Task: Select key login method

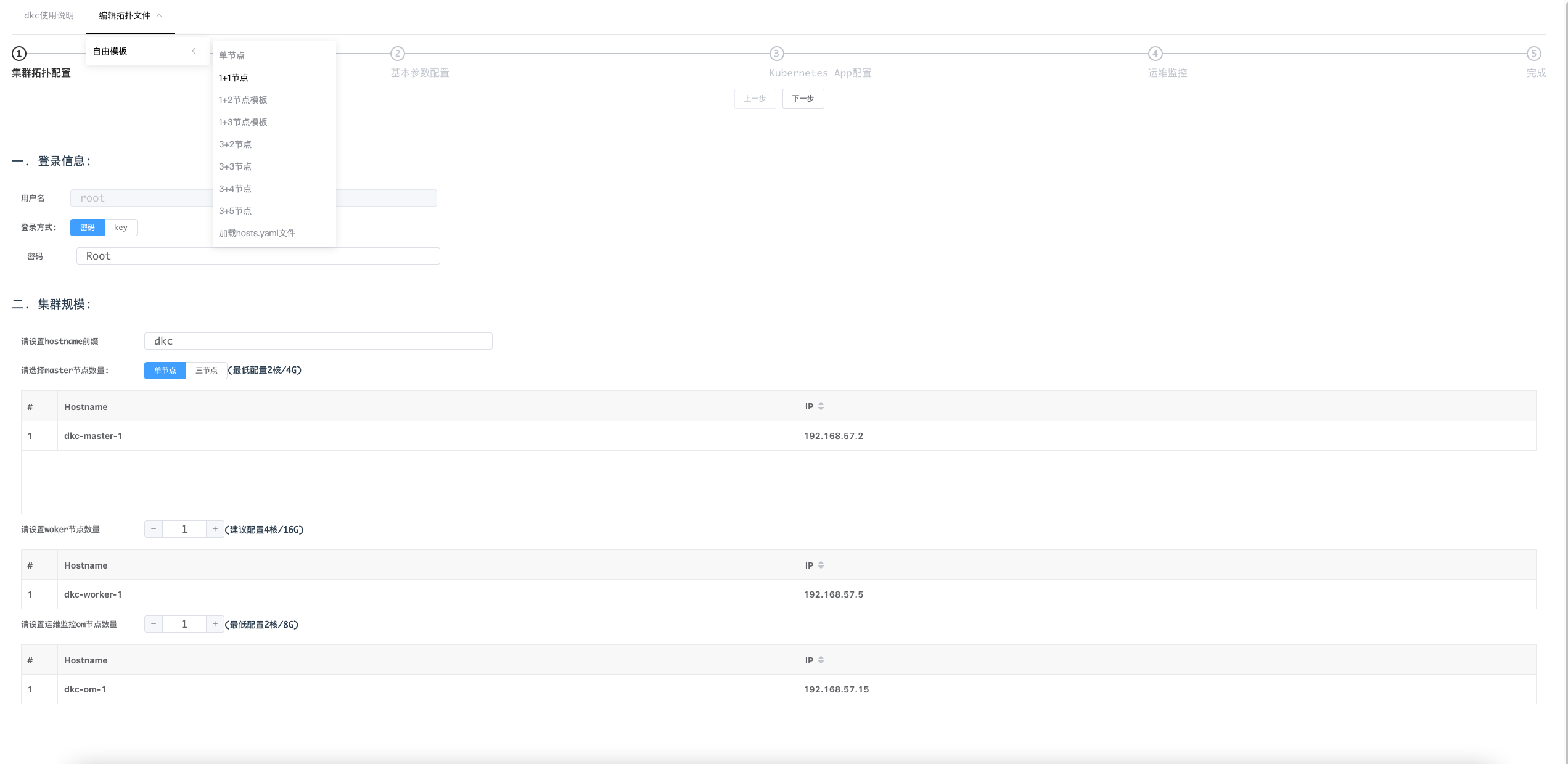Action: point(121,228)
